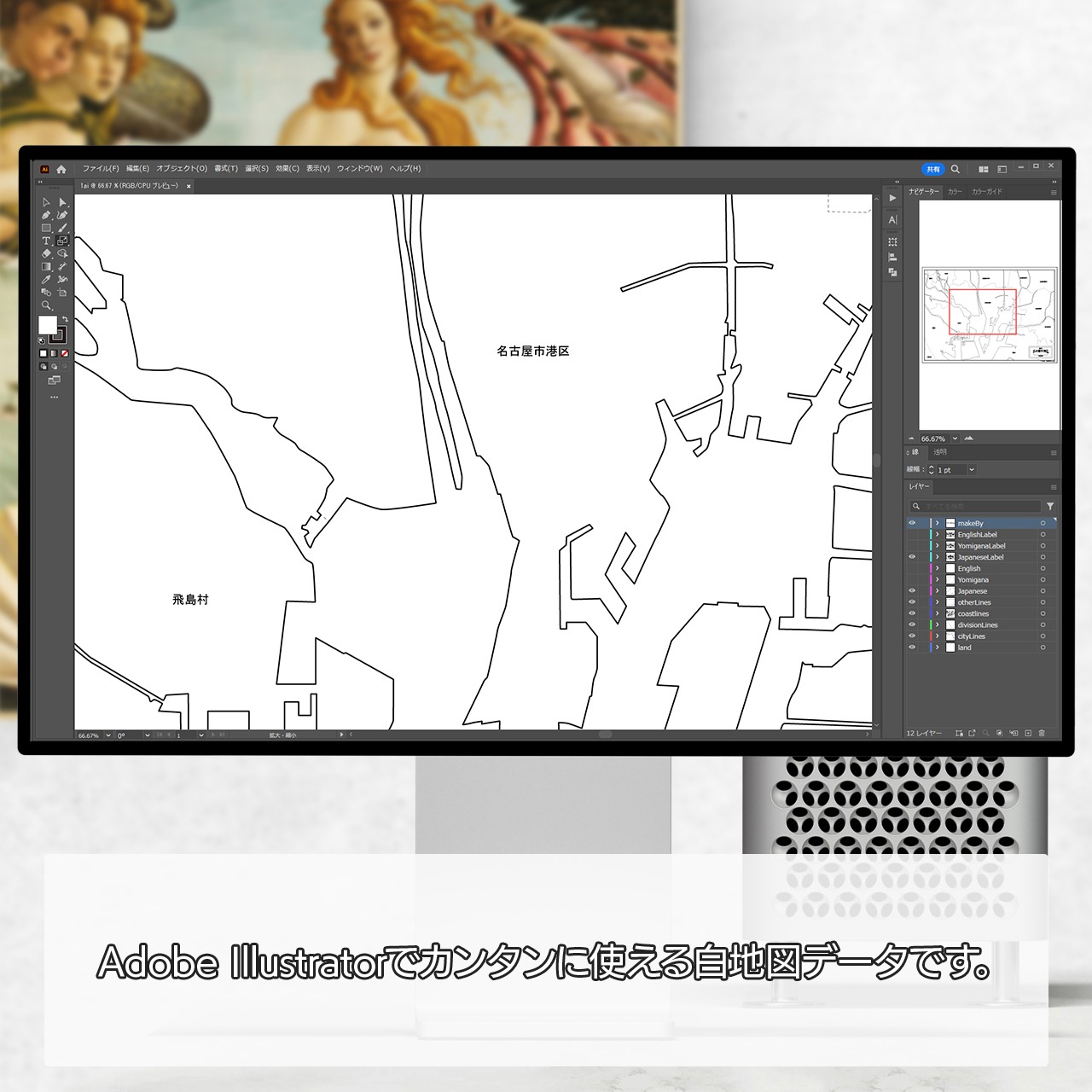Click the Stroke color box
The image size is (1092, 1092).
click(x=59, y=334)
